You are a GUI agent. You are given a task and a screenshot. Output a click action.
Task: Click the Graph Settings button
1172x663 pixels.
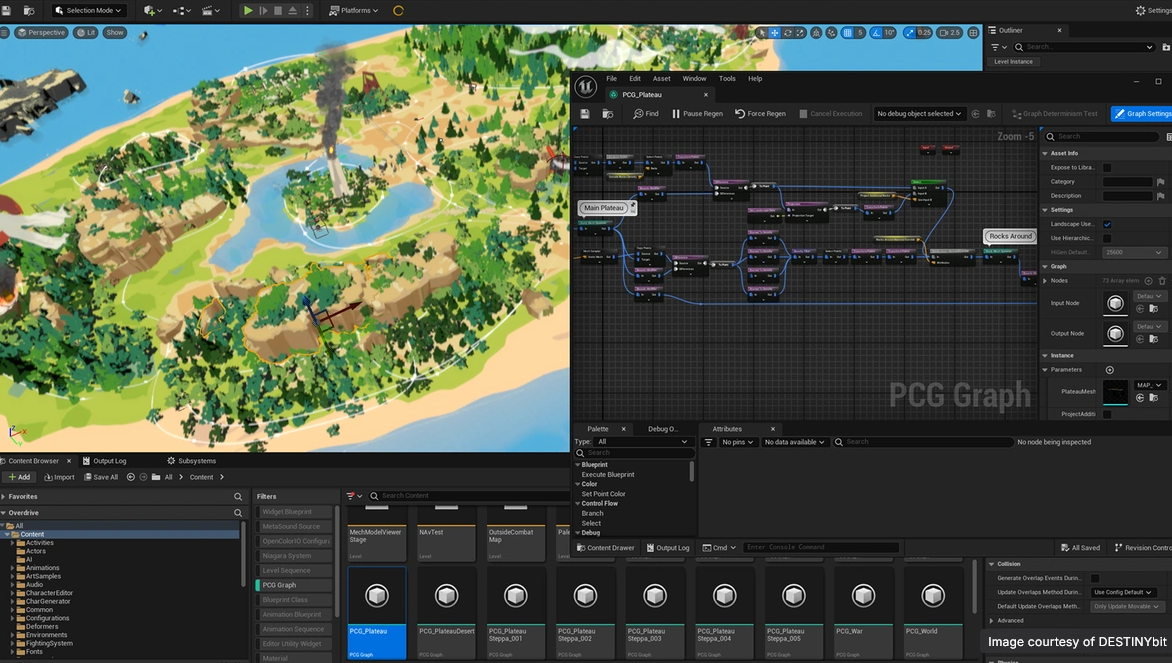click(1142, 114)
